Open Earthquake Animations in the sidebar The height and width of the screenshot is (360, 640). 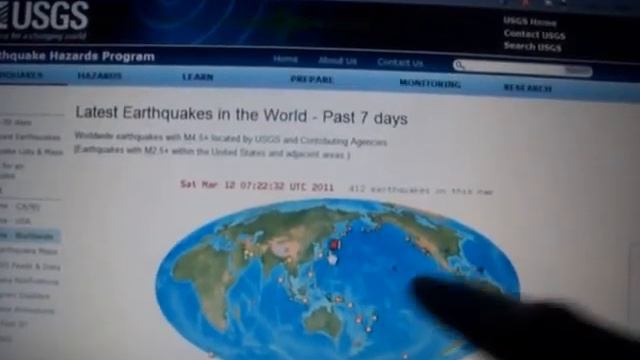point(27,311)
